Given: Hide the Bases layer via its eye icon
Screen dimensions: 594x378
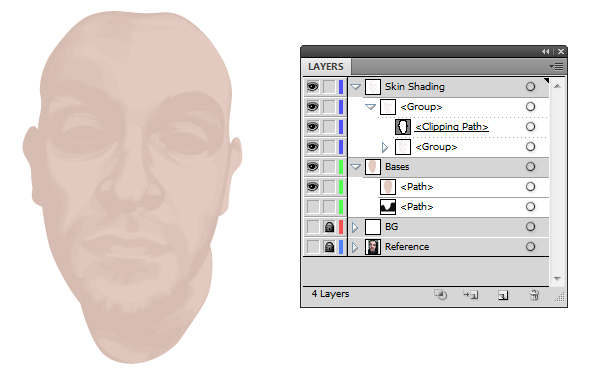Looking at the screenshot, I should (x=313, y=167).
